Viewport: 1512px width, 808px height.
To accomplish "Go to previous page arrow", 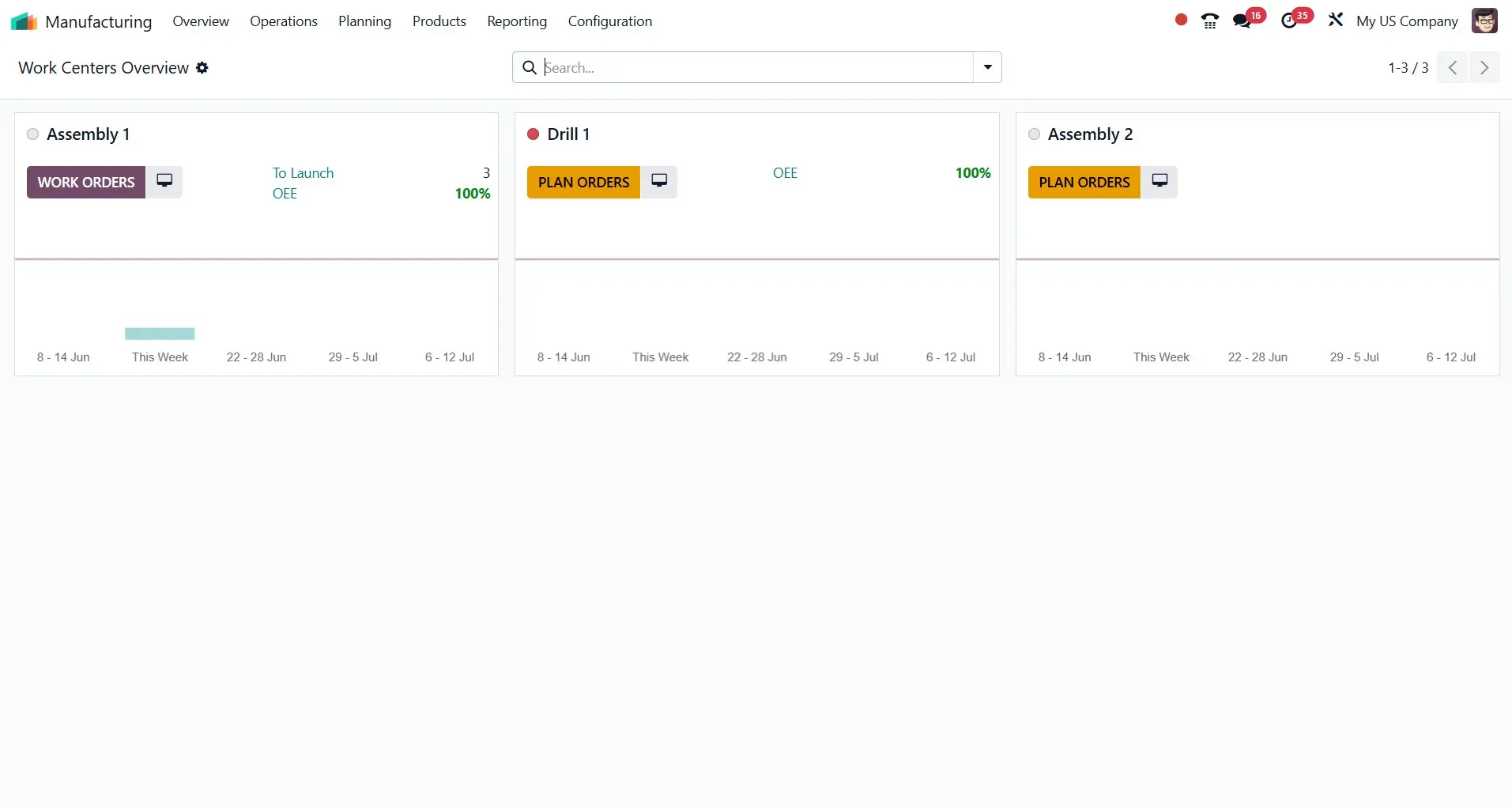I will coord(1453,68).
